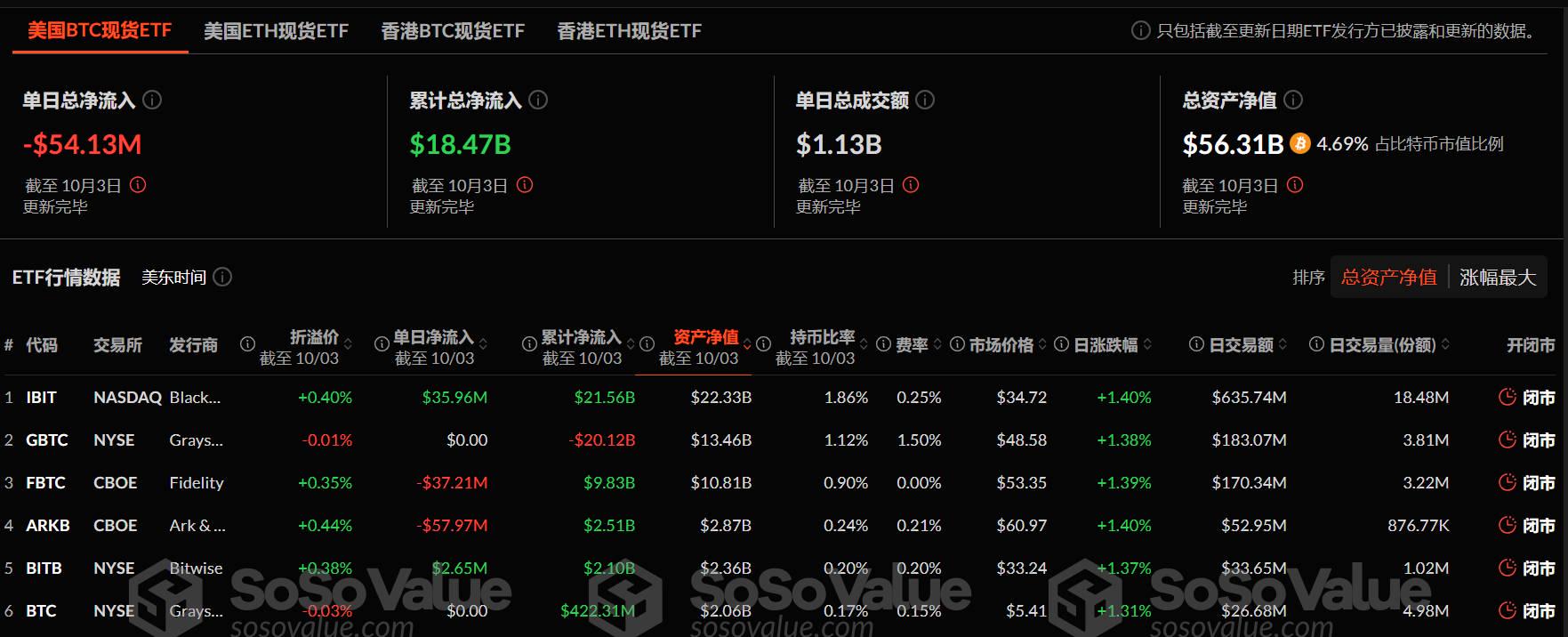Click info icon beside 总资产净值 heading
This screenshot has width=1568, height=637.
point(1293,100)
